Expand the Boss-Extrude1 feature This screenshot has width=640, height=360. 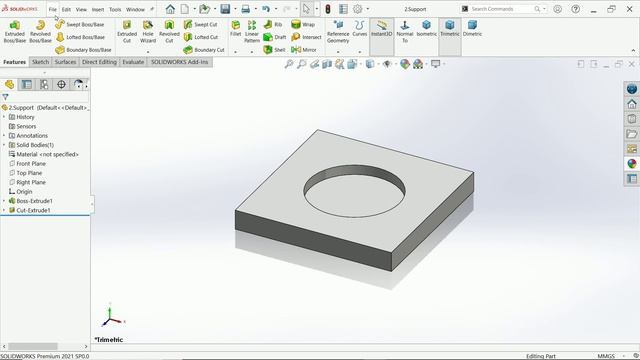(4, 201)
